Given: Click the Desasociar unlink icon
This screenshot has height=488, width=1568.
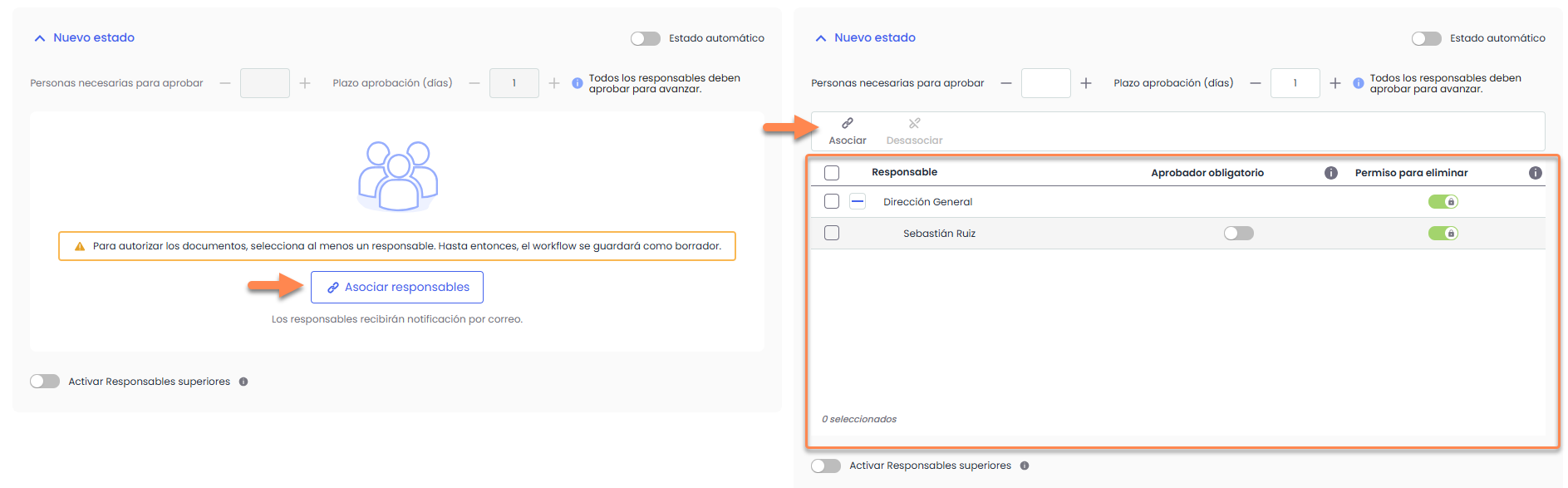Looking at the screenshot, I should point(914,124).
